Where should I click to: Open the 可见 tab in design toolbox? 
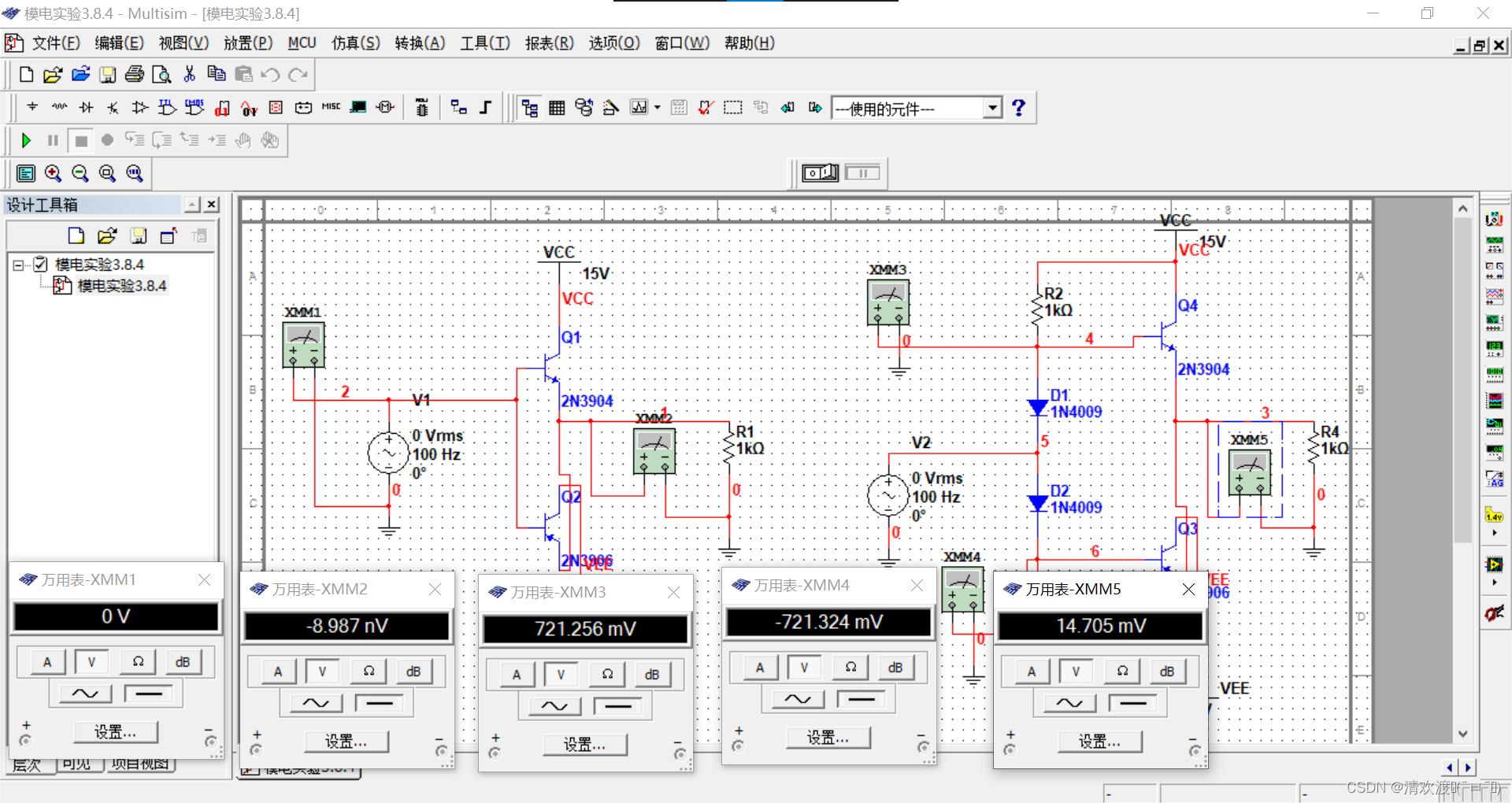[x=77, y=765]
